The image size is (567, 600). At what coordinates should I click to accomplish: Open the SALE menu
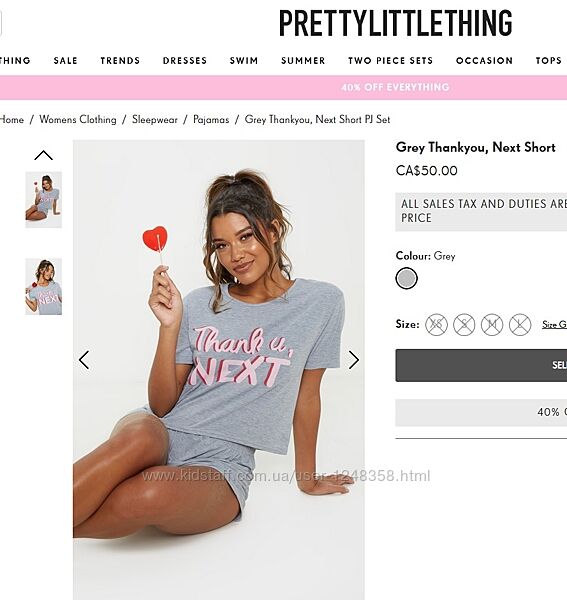point(65,60)
